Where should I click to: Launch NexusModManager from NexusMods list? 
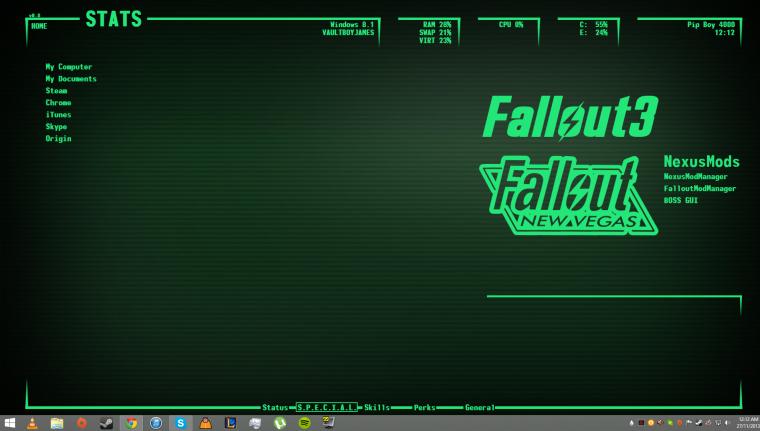point(696,176)
